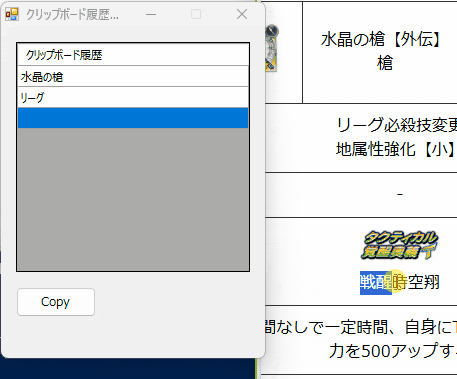The height and width of the screenshot is (379, 457).
Task: Close the クリップボード履歴 window
Action: [x=242, y=14]
